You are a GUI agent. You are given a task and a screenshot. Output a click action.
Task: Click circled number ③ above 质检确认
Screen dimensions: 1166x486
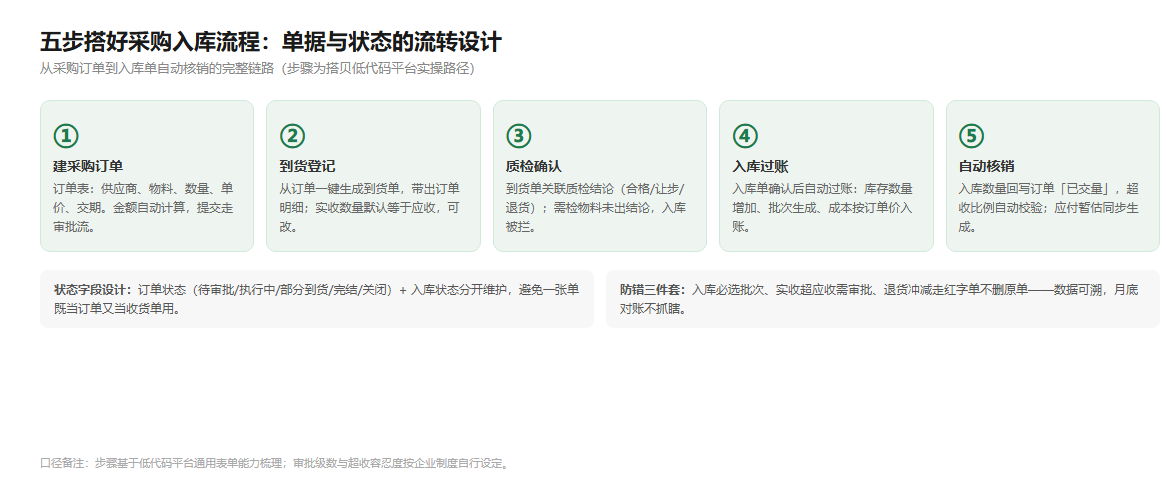[519, 136]
